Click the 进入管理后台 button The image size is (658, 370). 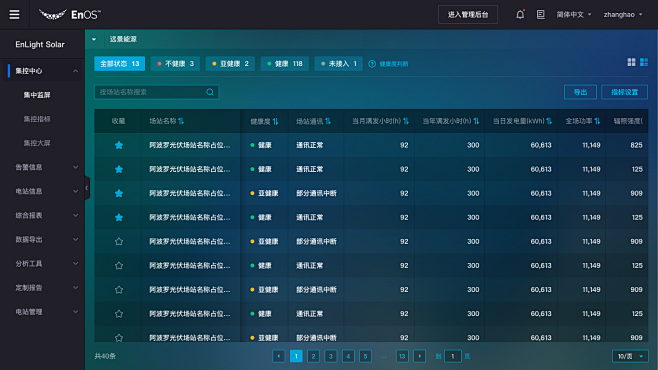[x=468, y=15]
